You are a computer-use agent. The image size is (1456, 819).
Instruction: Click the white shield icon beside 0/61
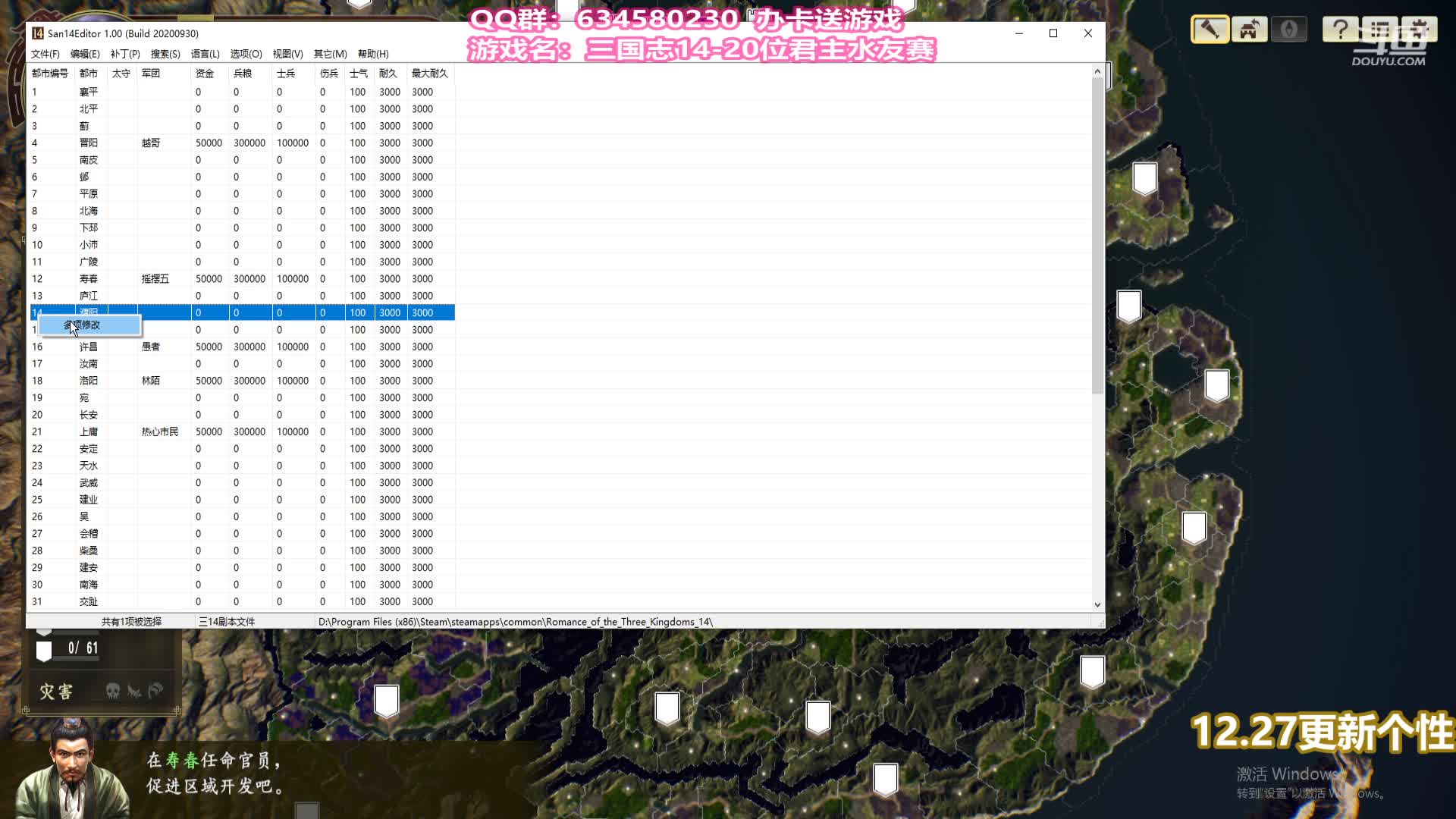tap(44, 650)
